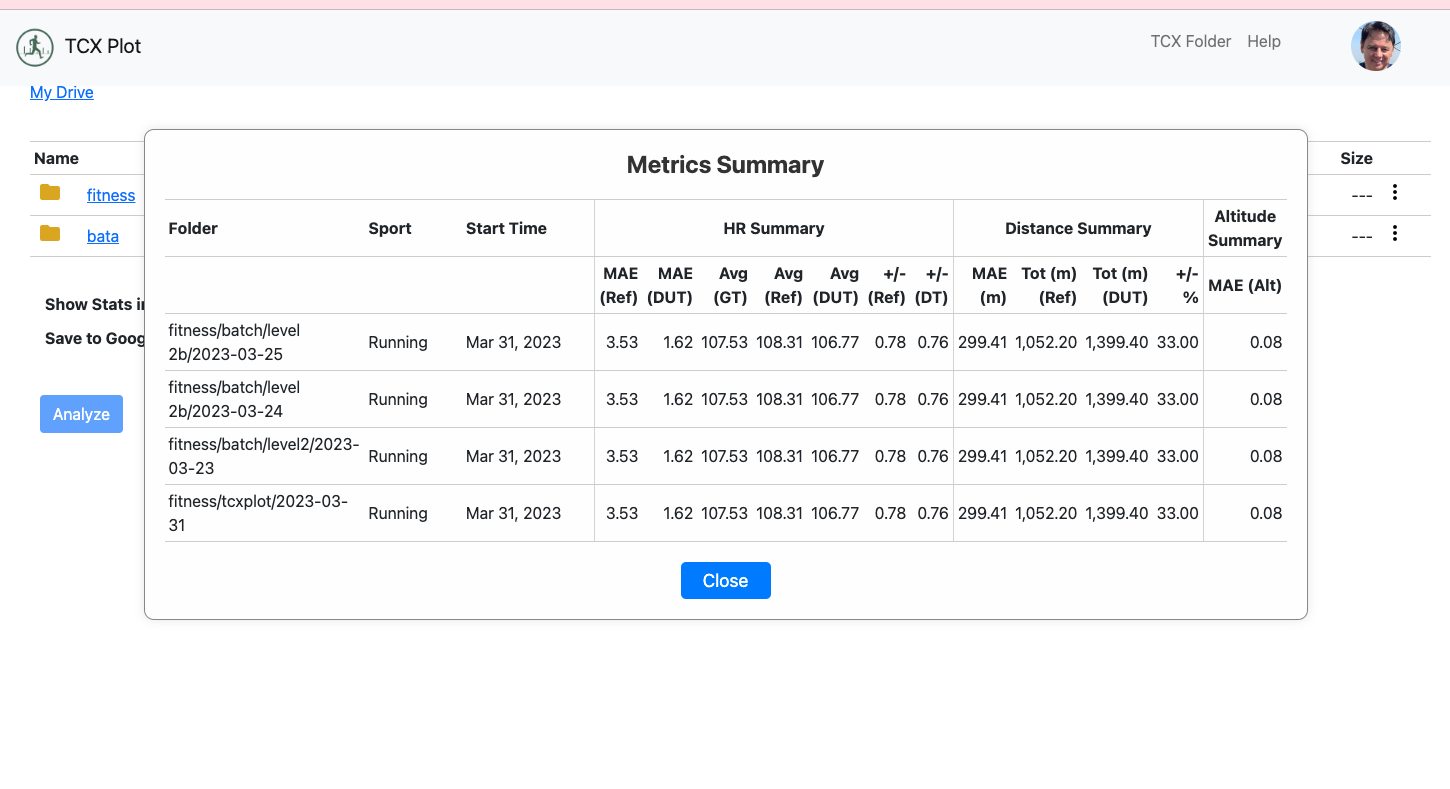Click the HR Summary group header
The width and height of the screenshot is (1450, 789).
774,228
